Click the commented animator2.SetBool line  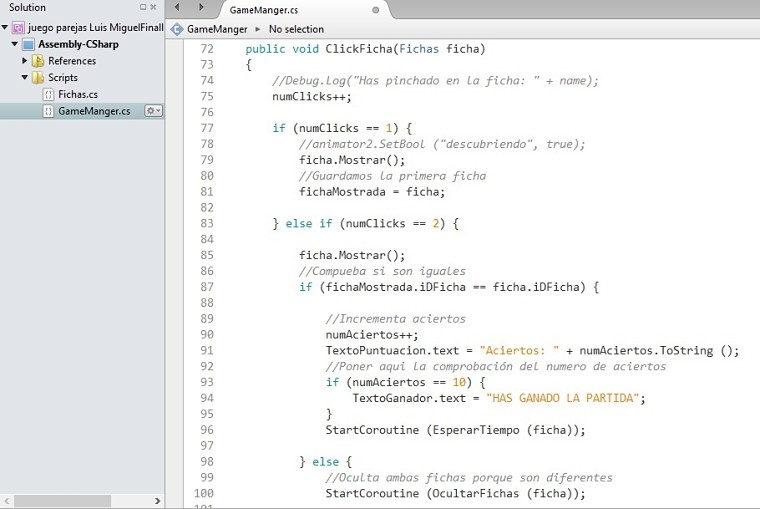[442, 144]
